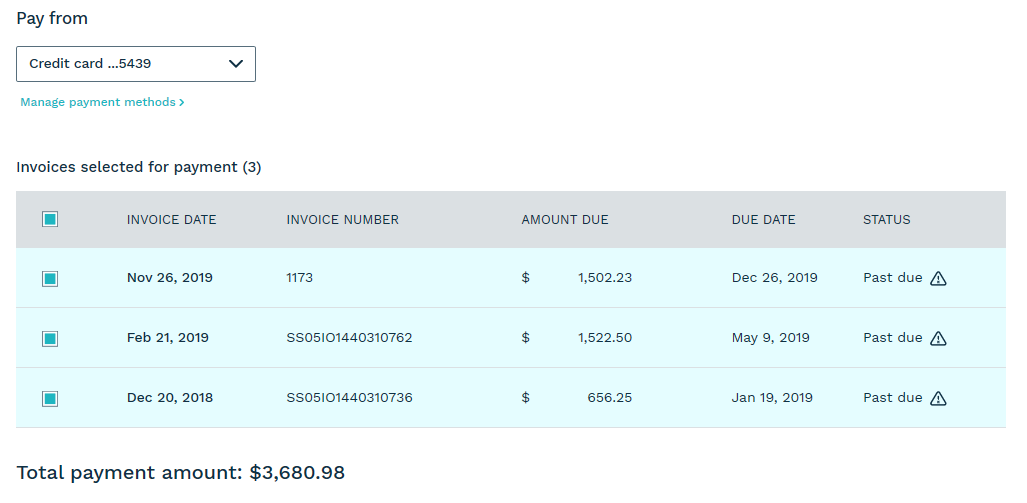Open the Credit card ...5439 dropdown
Image resolution: width=1027 pixels, height=503 pixels.
click(135, 64)
